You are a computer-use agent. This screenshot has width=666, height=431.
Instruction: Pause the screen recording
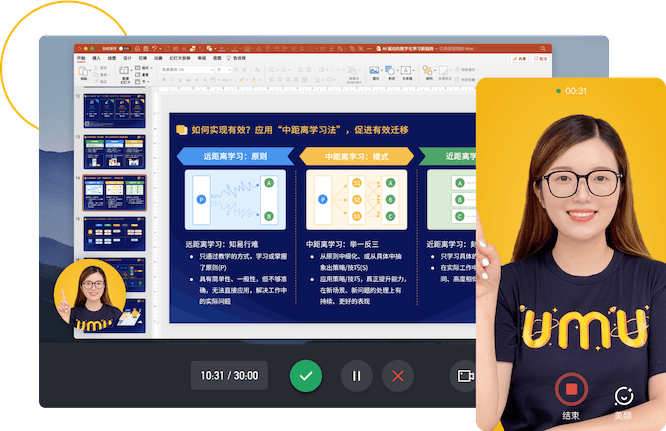coord(355,376)
